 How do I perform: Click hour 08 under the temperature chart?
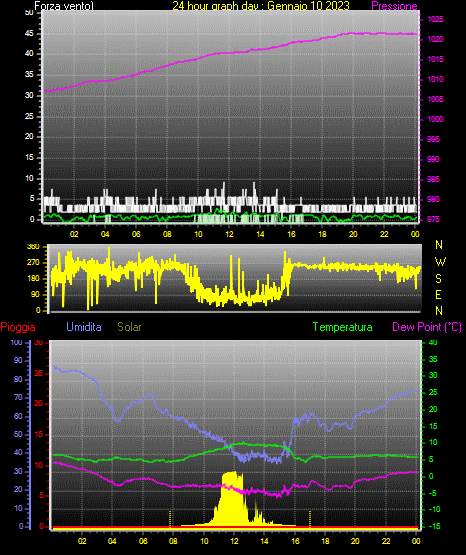coord(173,541)
